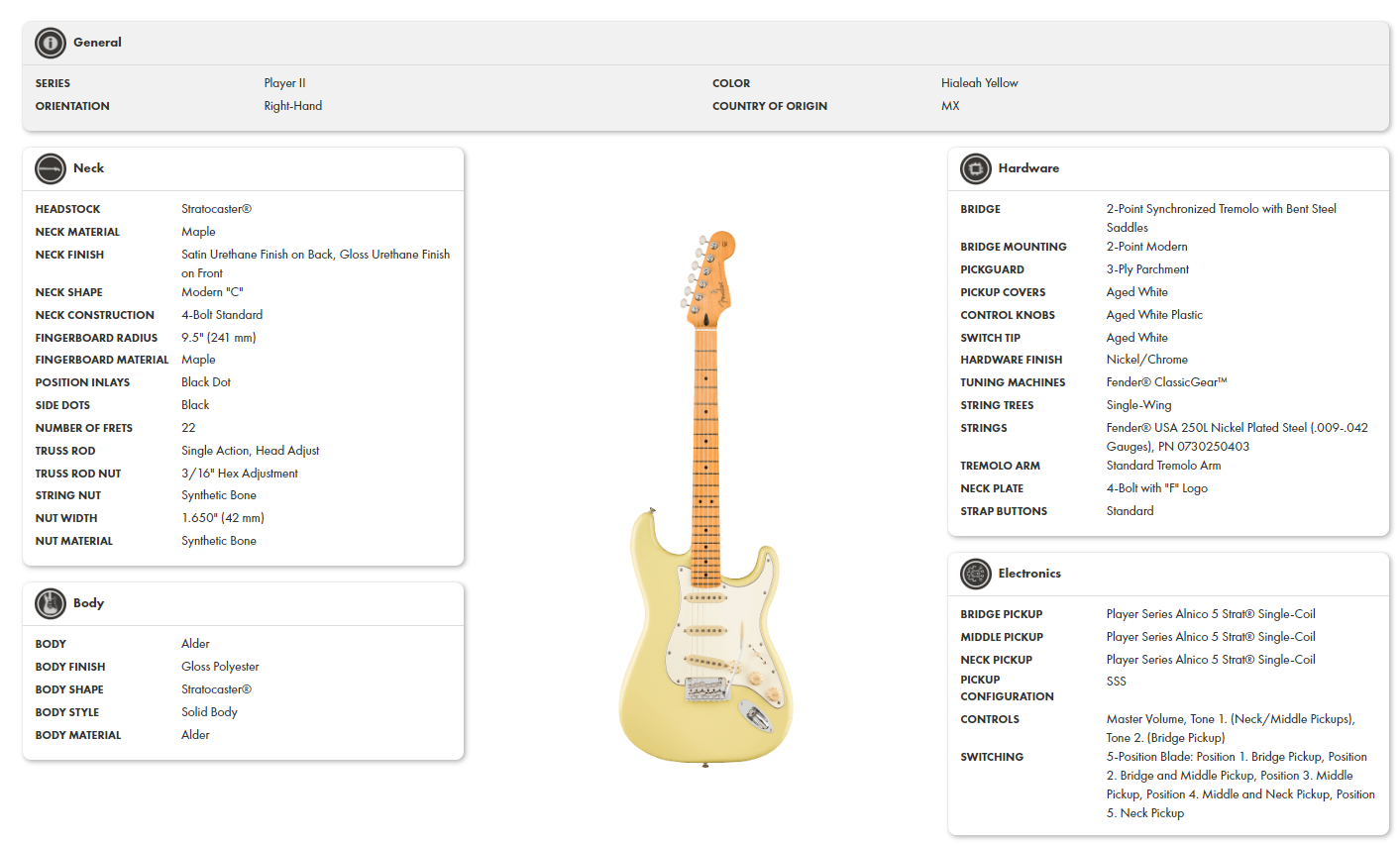Click the '2-Point Modern' bridge mounting value
The image size is (1400, 844).
point(1146,247)
